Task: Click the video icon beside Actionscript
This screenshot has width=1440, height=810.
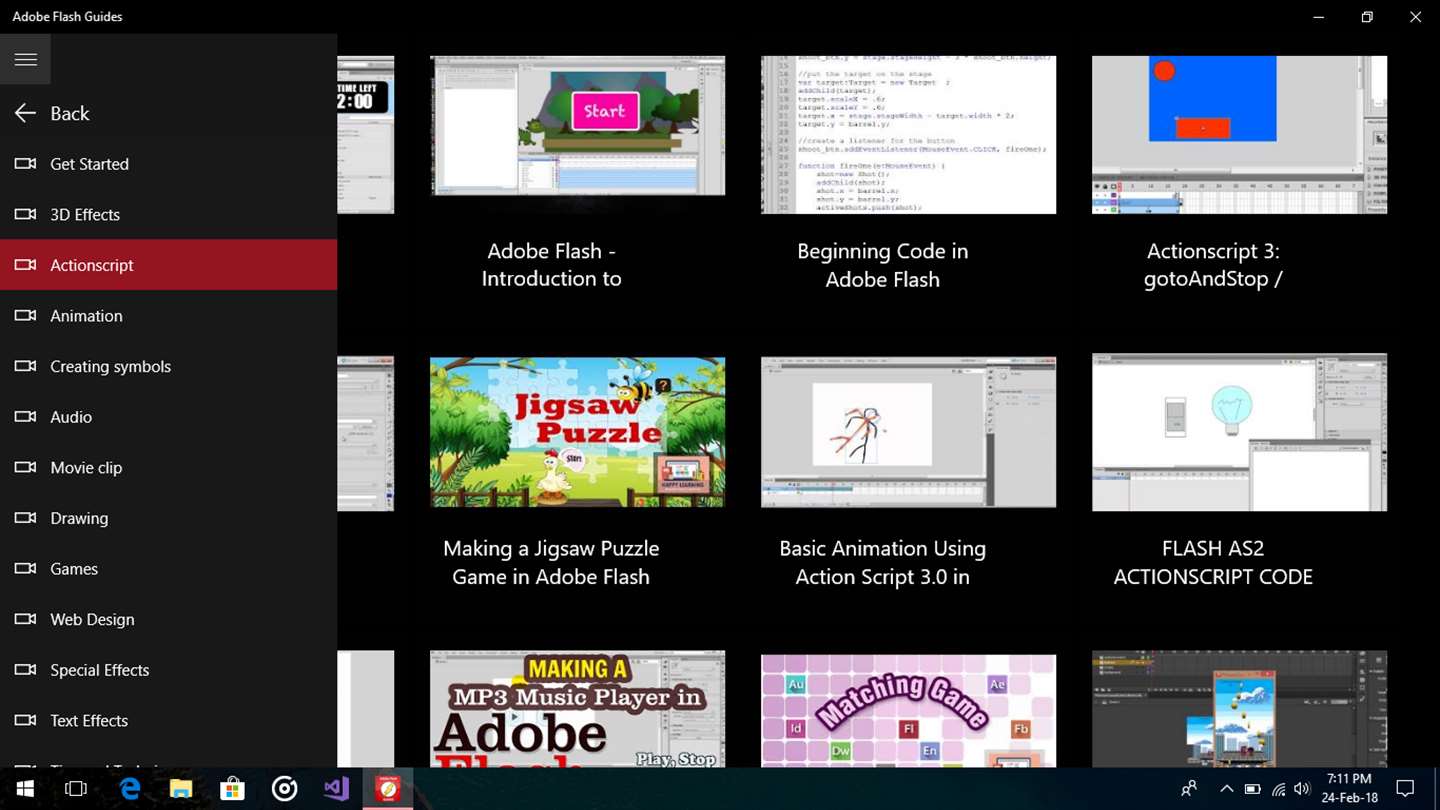Action: pos(25,265)
